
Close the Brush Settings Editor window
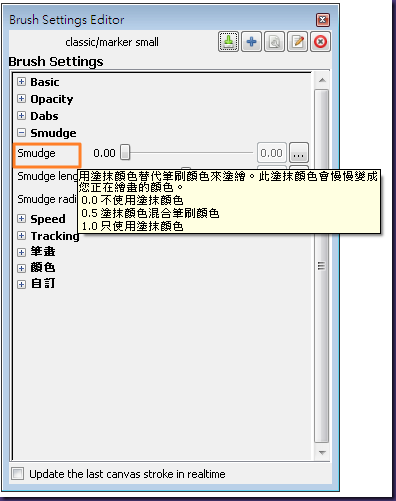(323, 20)
